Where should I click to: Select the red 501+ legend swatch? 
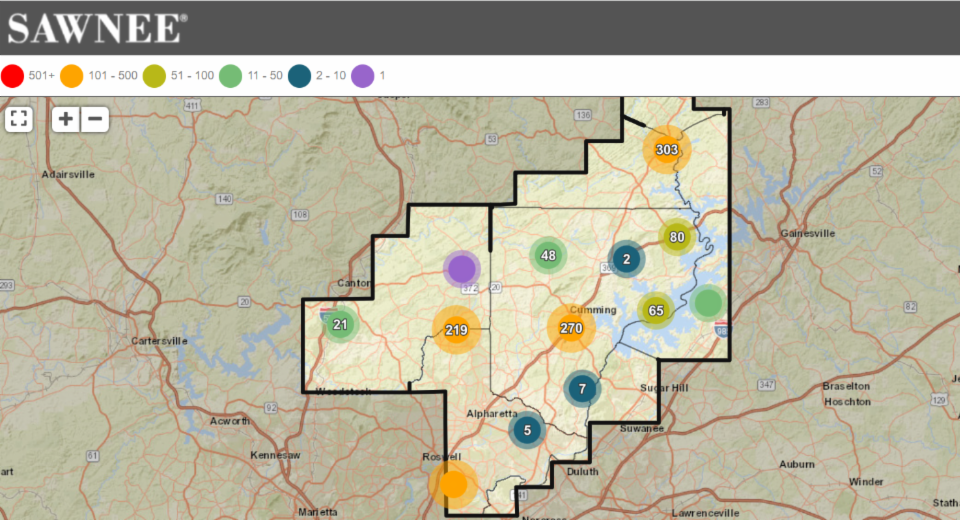[x=13, y=76]
